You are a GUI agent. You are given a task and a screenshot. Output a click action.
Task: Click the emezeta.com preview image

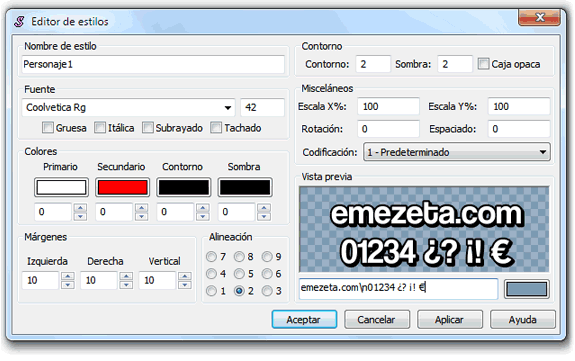(424, 229)
